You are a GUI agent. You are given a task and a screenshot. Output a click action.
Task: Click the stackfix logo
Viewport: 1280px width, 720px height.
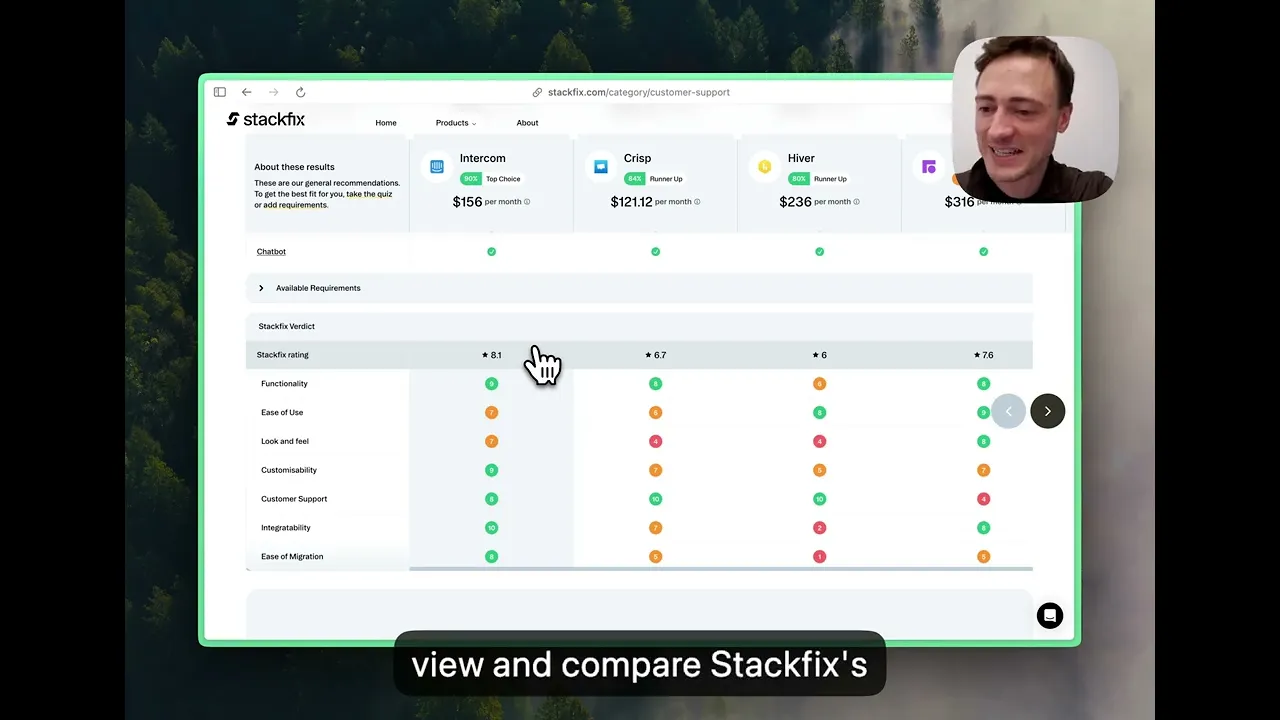(266, 119)
